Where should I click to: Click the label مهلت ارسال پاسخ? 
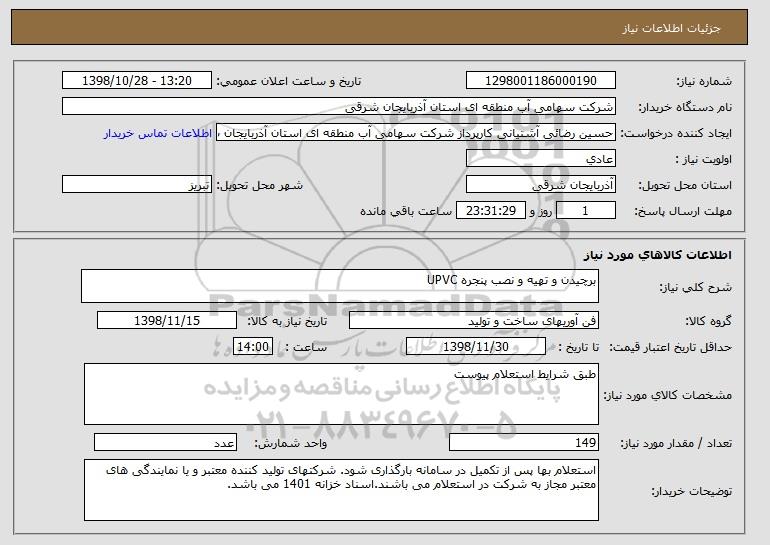pyautogui.click(x=683, y=212)
